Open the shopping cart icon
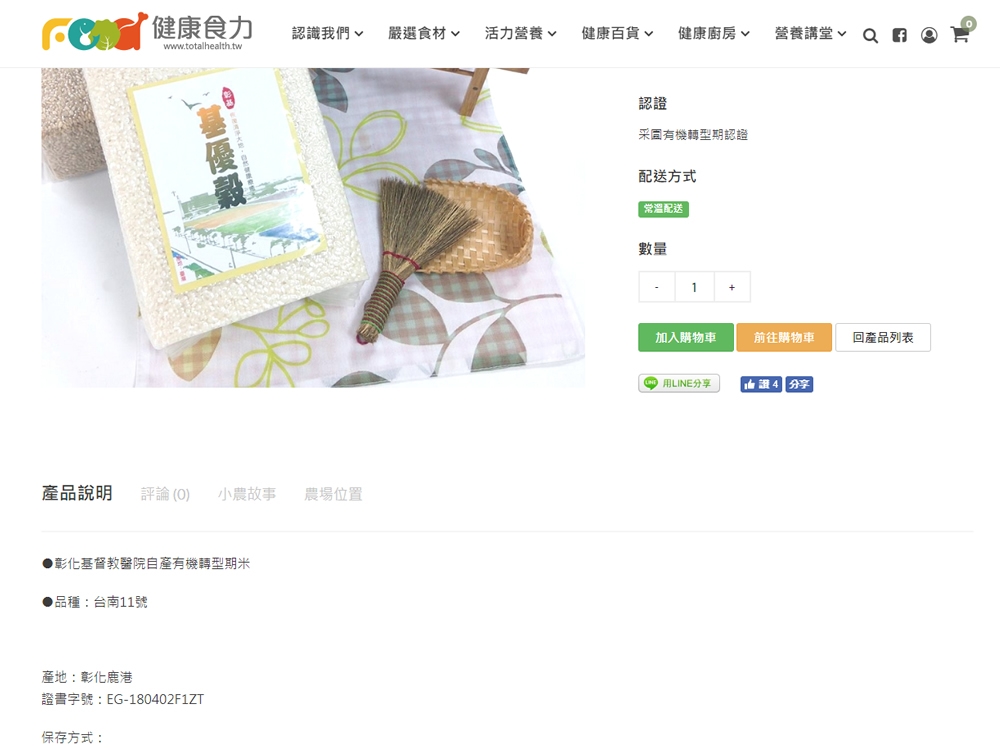Screen dimensions: 1000x750 960,34
